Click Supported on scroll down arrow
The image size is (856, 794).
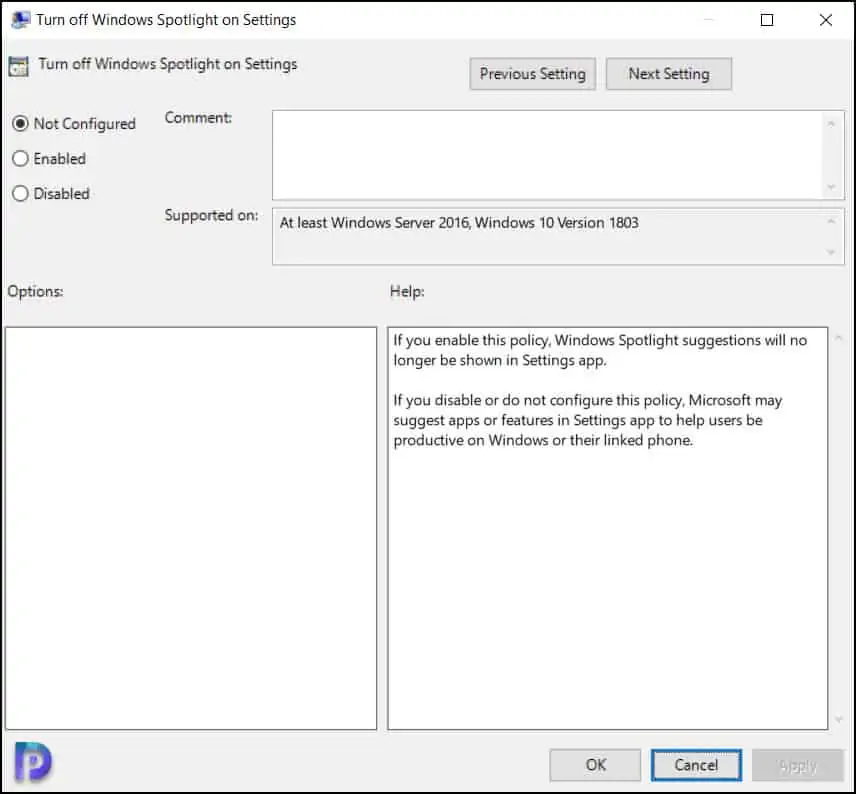[x=831, y=252]
